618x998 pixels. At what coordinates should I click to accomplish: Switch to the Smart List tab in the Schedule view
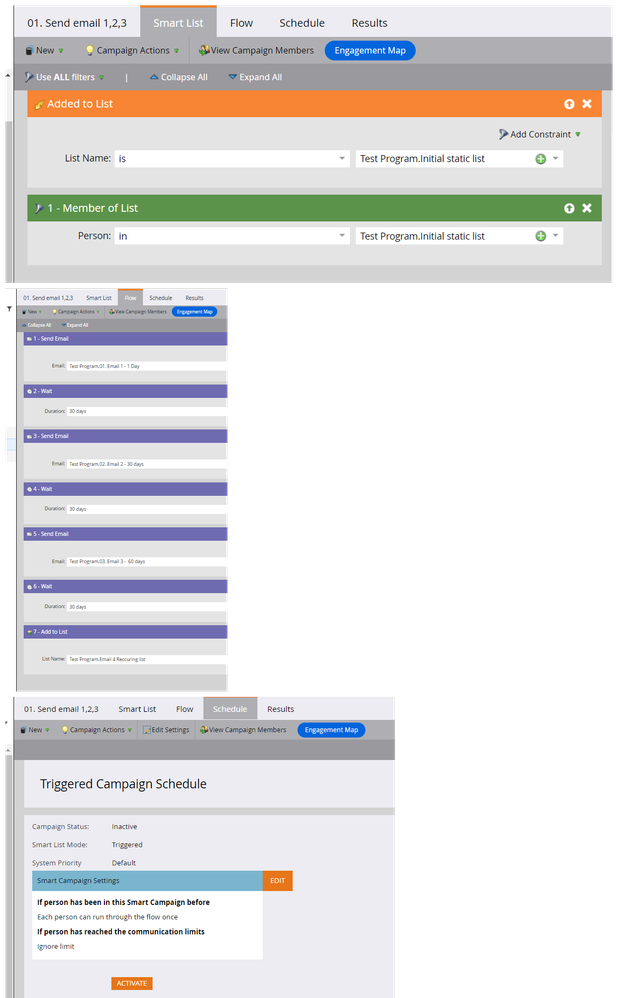(137, 709)
